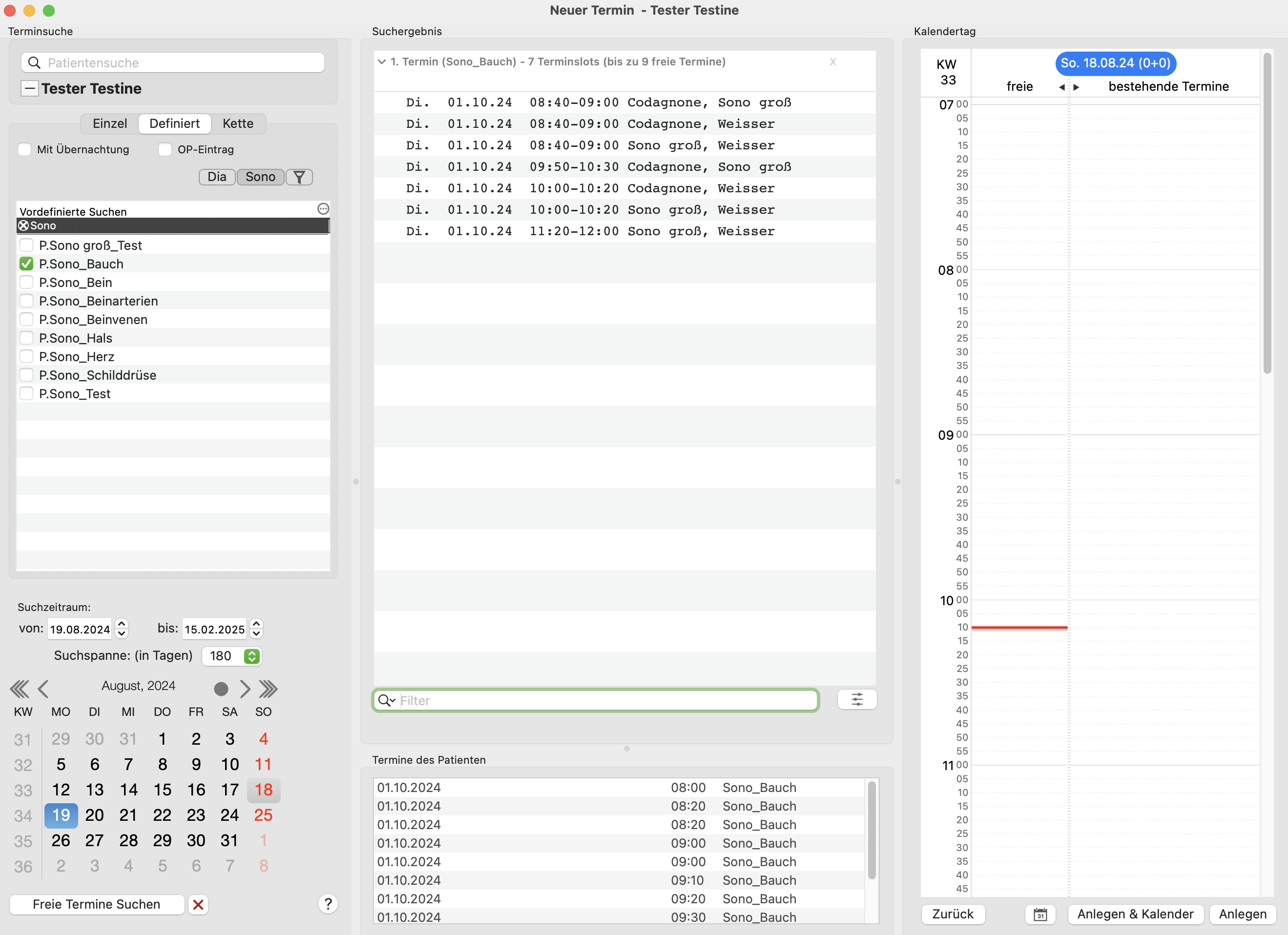The height and width of the screenshot is (935, 1288).
Task: Open the Suchspanne days dropdown
Action: 252,656
